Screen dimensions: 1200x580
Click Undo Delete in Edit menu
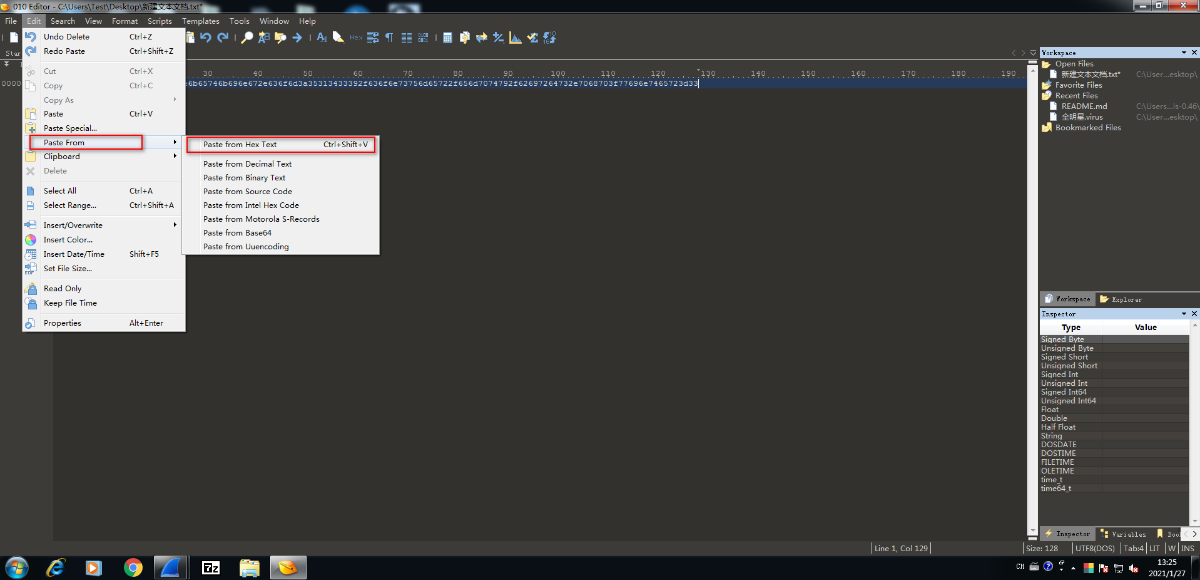coord(105,37)
